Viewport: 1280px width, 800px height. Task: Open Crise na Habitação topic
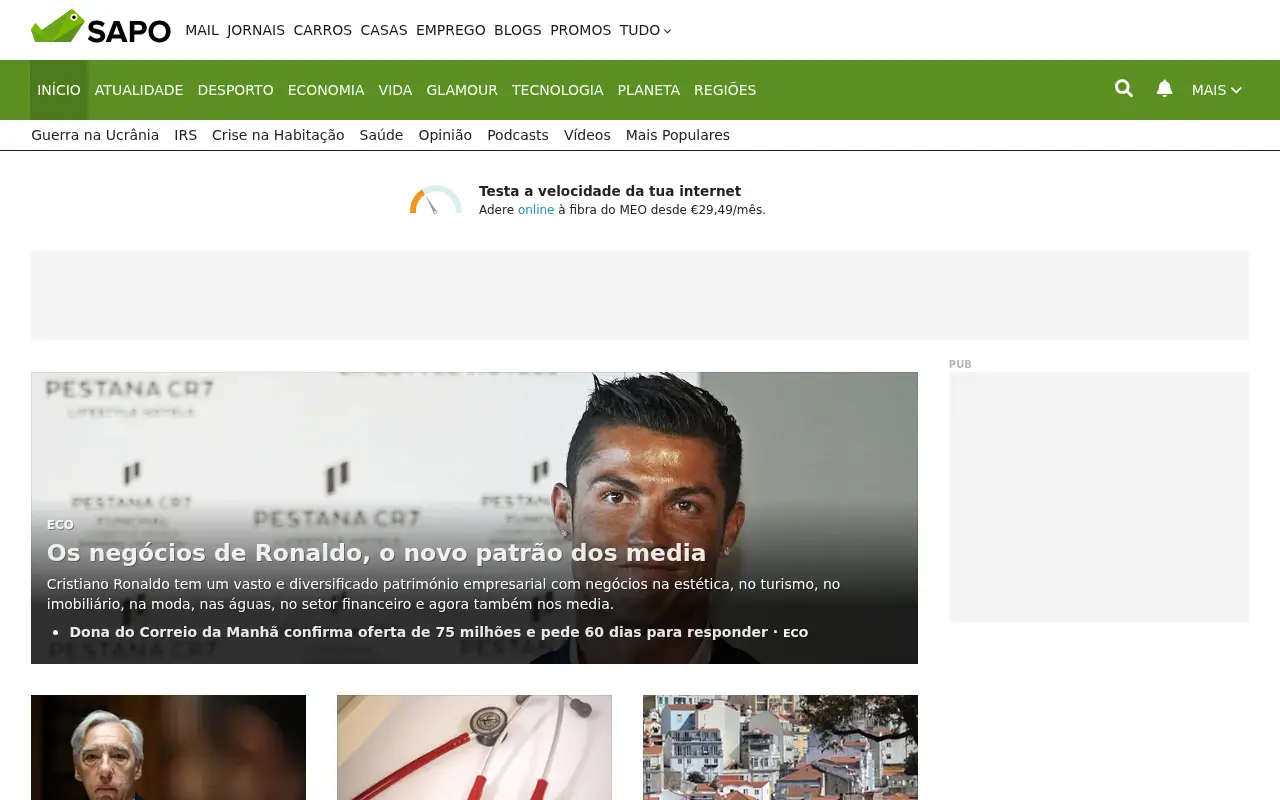[278, 135]
